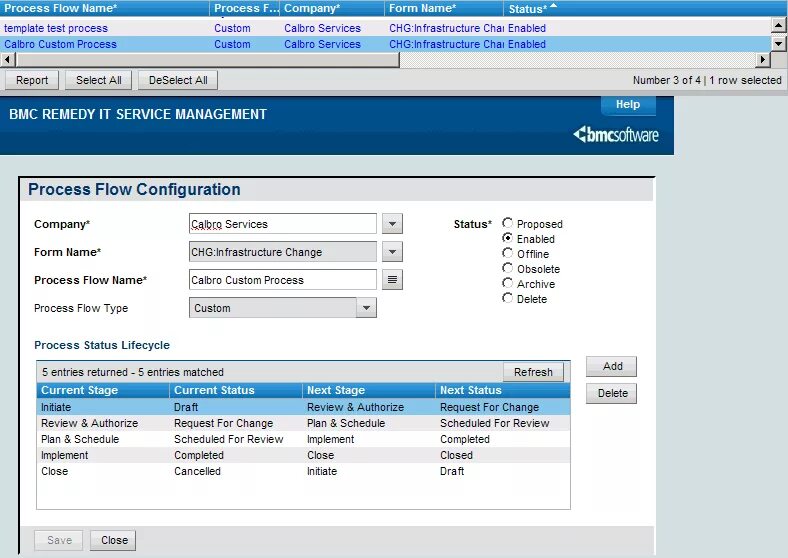This screenshot has height=558, width=788.
Task: Select the Enabled status radio button
Action: click(508, 238)
